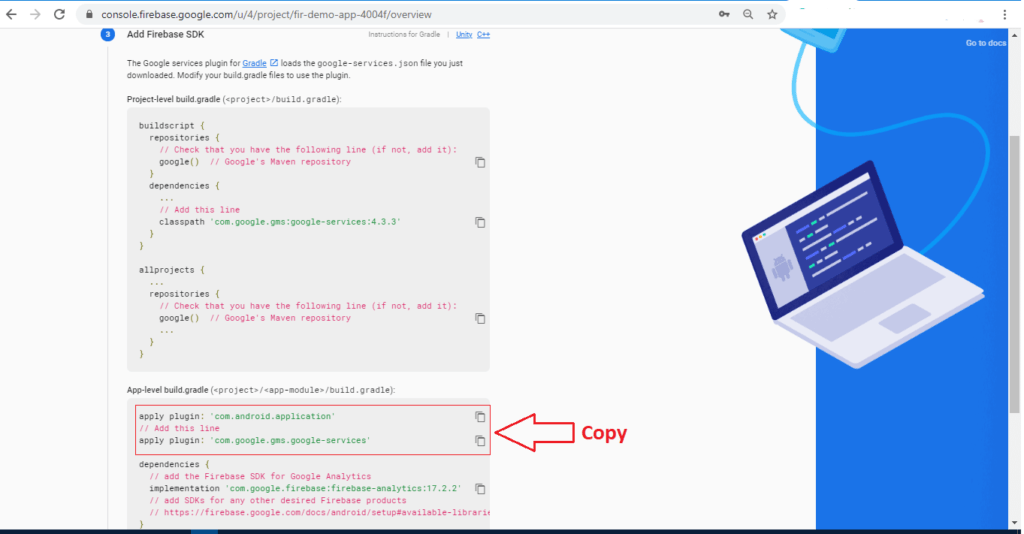Copy the buildscript google() repository line

coord(480,163)
